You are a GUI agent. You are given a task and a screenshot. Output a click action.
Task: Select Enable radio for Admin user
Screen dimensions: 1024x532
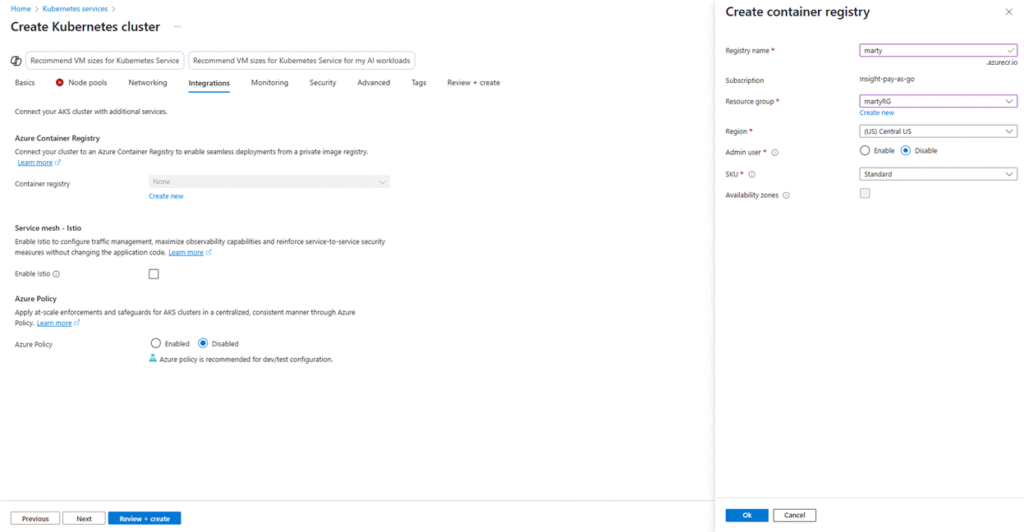point(865,151)
